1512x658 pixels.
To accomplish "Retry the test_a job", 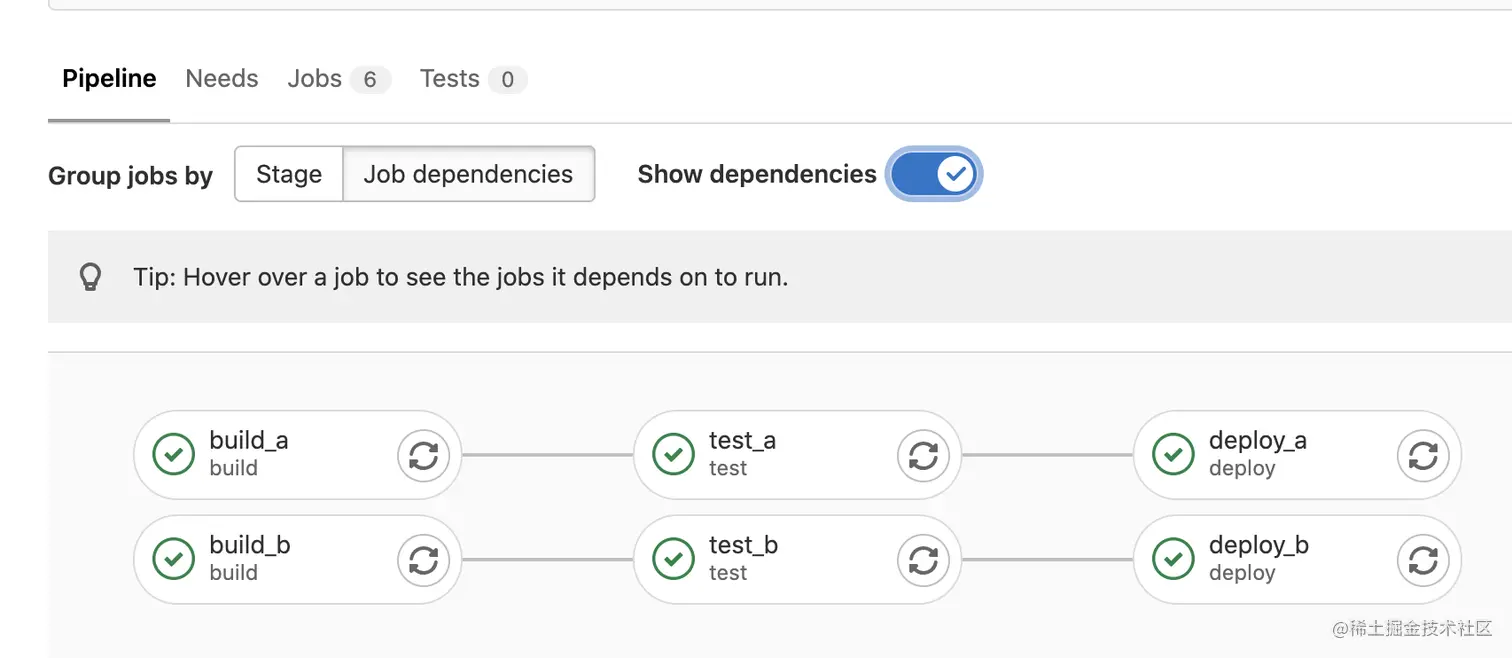I will [x=923, y=456].
